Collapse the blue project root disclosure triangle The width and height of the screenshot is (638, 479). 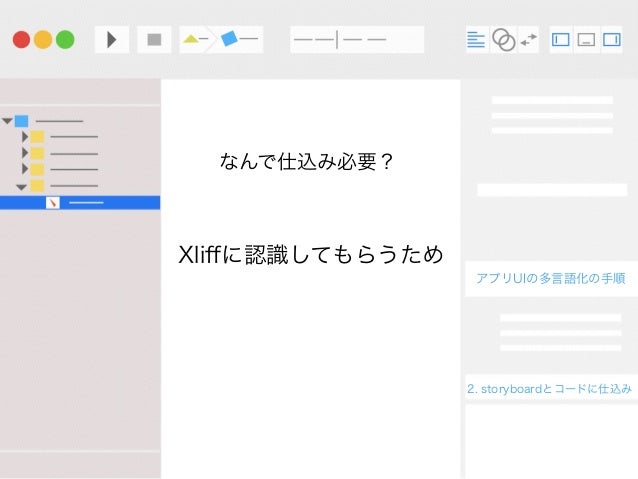click(7, 121)
